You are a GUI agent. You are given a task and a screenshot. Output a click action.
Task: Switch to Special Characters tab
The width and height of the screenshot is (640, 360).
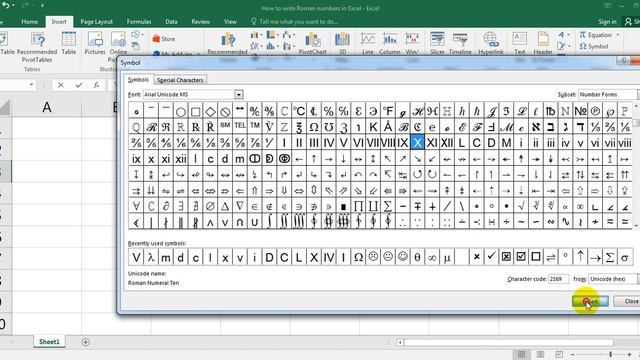(x=180, y=80)
